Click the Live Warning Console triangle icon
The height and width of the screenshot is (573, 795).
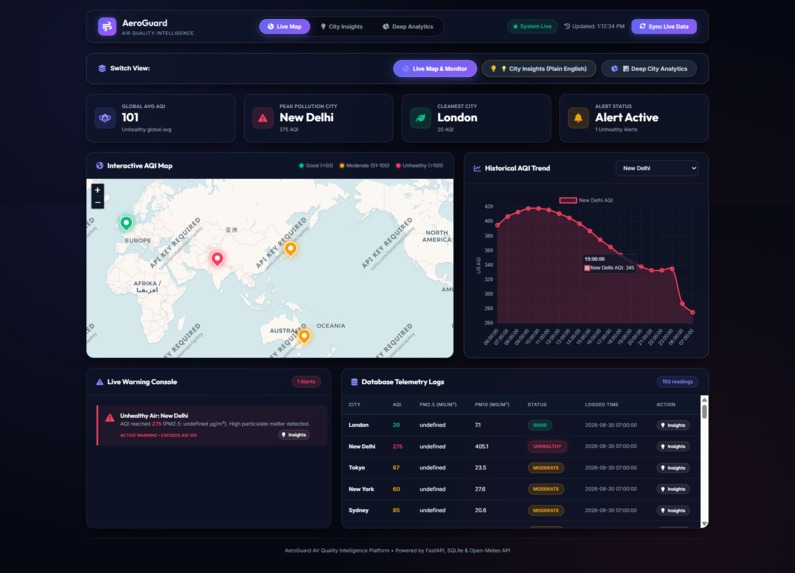tap(99, 382)
